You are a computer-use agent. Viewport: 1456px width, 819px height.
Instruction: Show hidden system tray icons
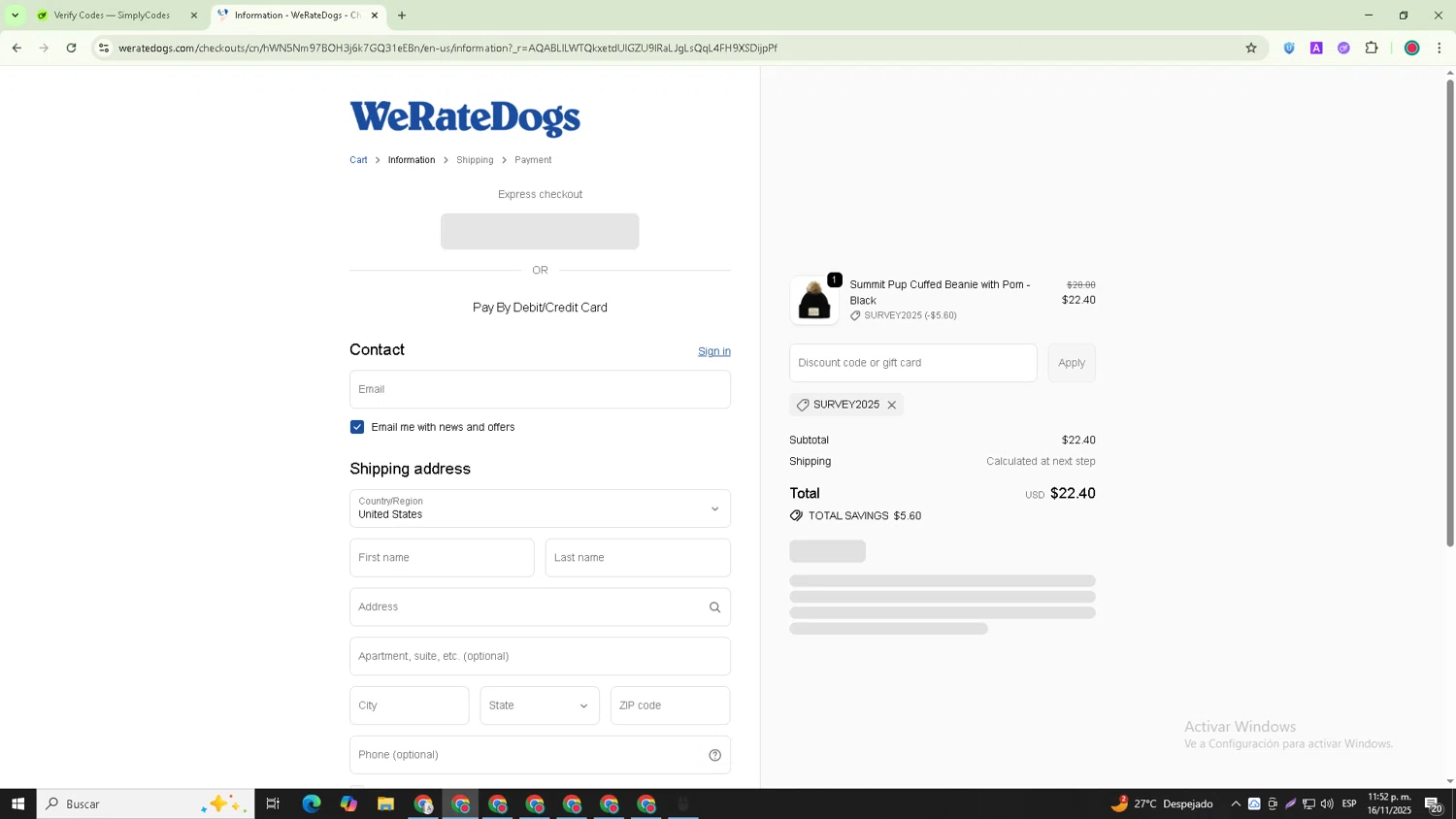pyautogui.click(x=1236, y=803)
